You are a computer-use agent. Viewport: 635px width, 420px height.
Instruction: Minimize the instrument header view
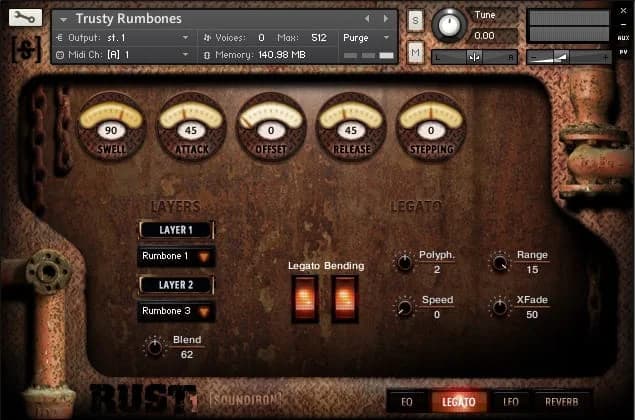pos(624,25)
